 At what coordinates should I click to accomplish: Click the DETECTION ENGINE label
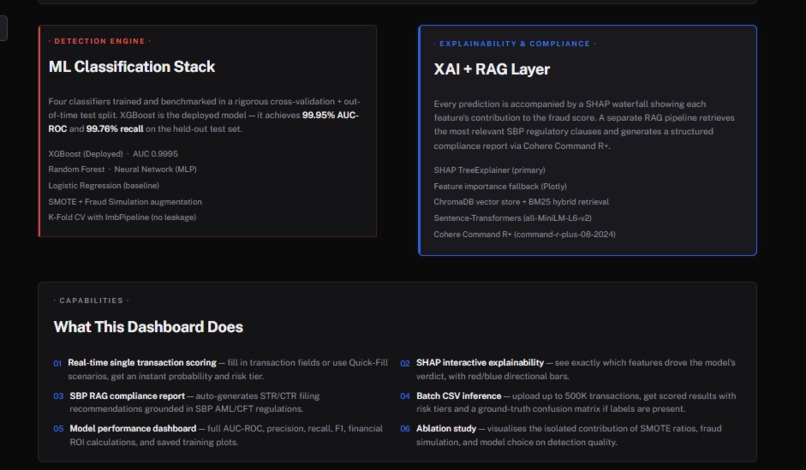pyautogui.click(x=100, y=41)
